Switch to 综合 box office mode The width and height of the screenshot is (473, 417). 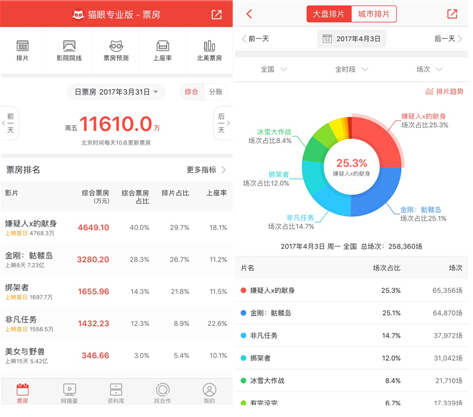(x=191, y=92)
